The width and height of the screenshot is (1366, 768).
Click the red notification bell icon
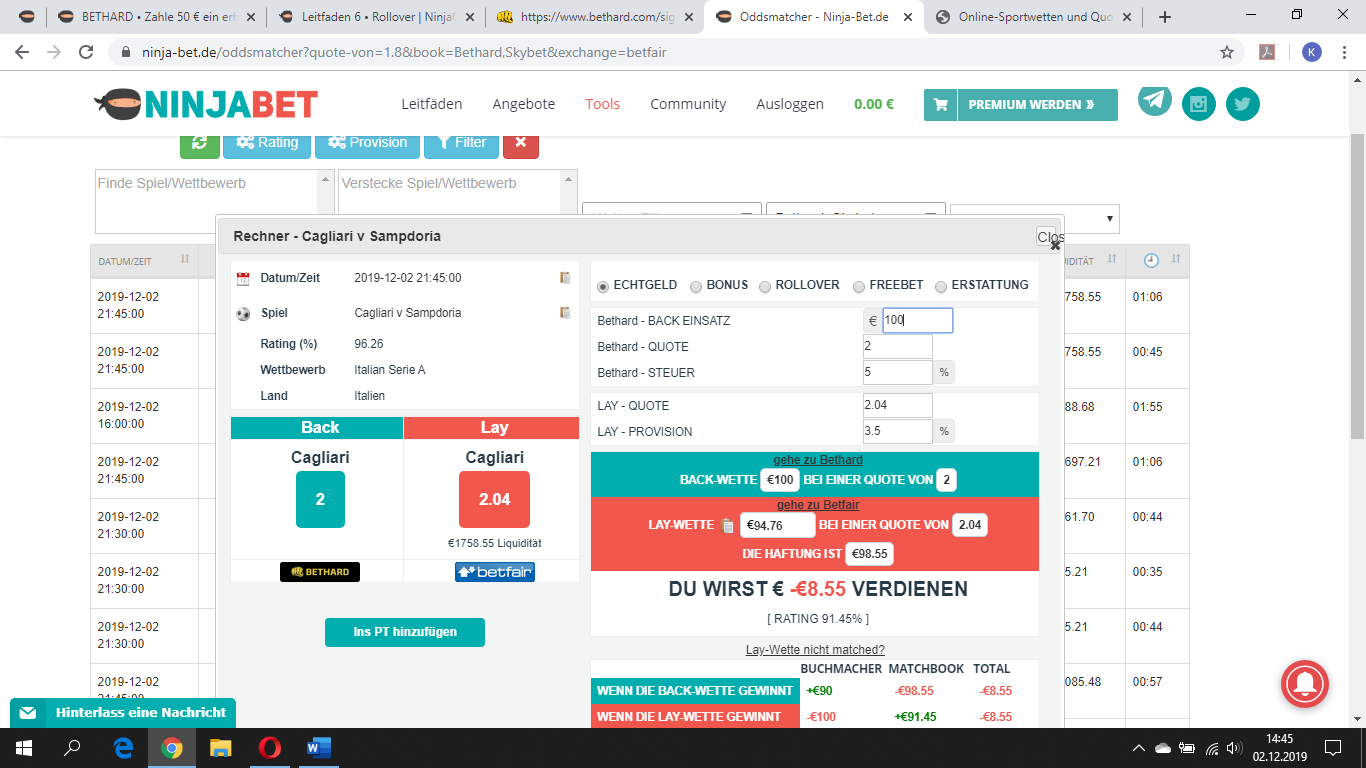coord(1305,683)
